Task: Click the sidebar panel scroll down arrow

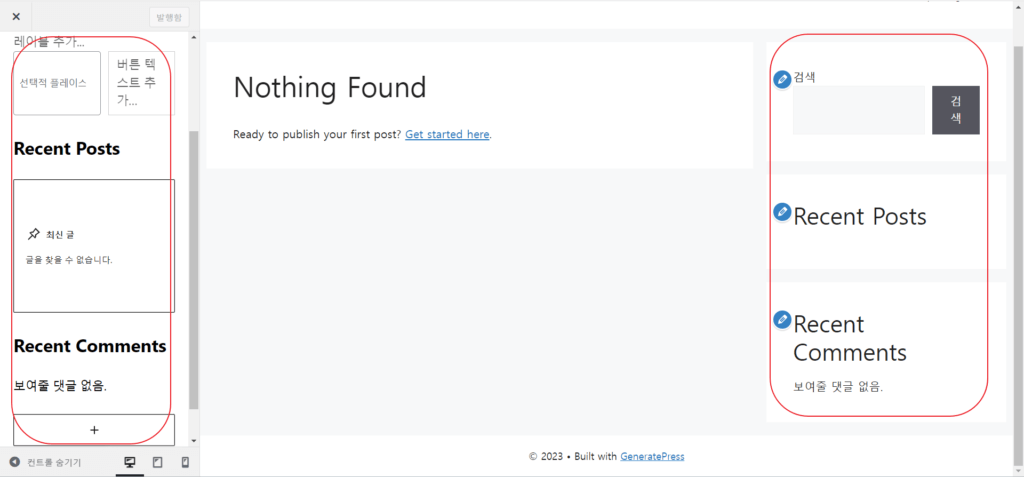Action: 194,440
